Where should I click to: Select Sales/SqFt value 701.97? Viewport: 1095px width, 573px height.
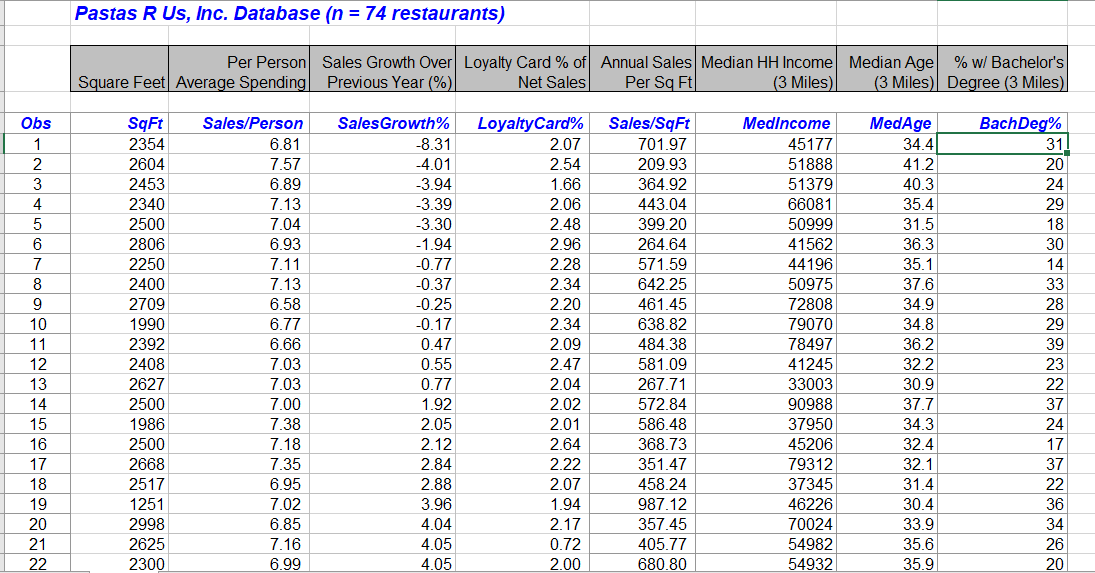coord(642,144)
